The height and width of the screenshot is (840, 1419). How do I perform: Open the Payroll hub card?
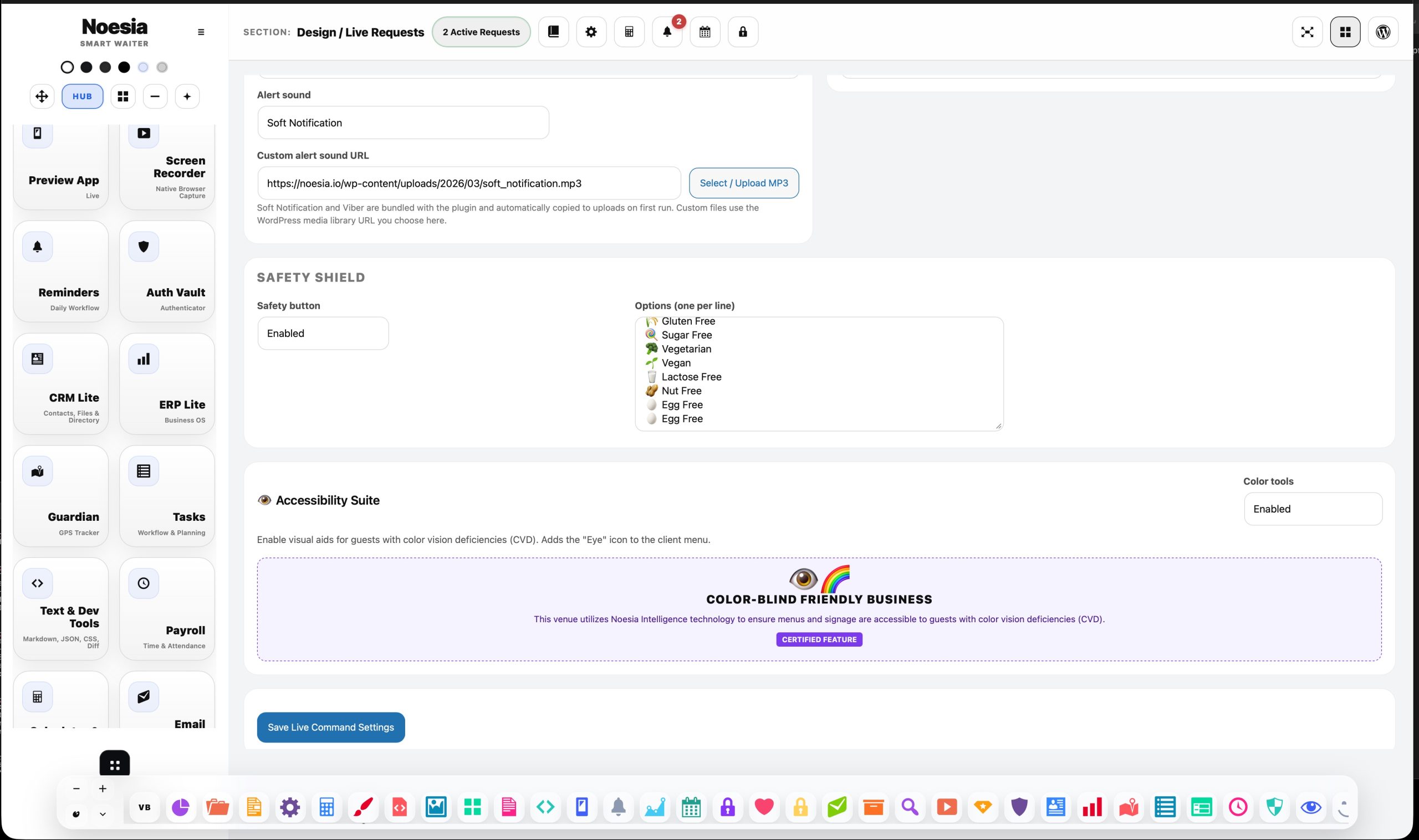(167, 609)
